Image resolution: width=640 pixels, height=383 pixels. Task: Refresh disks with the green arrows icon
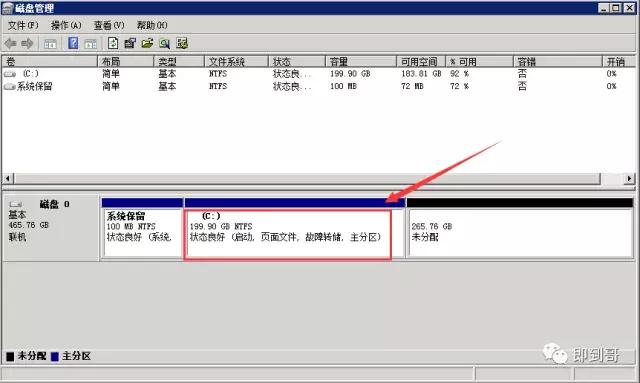113,43
